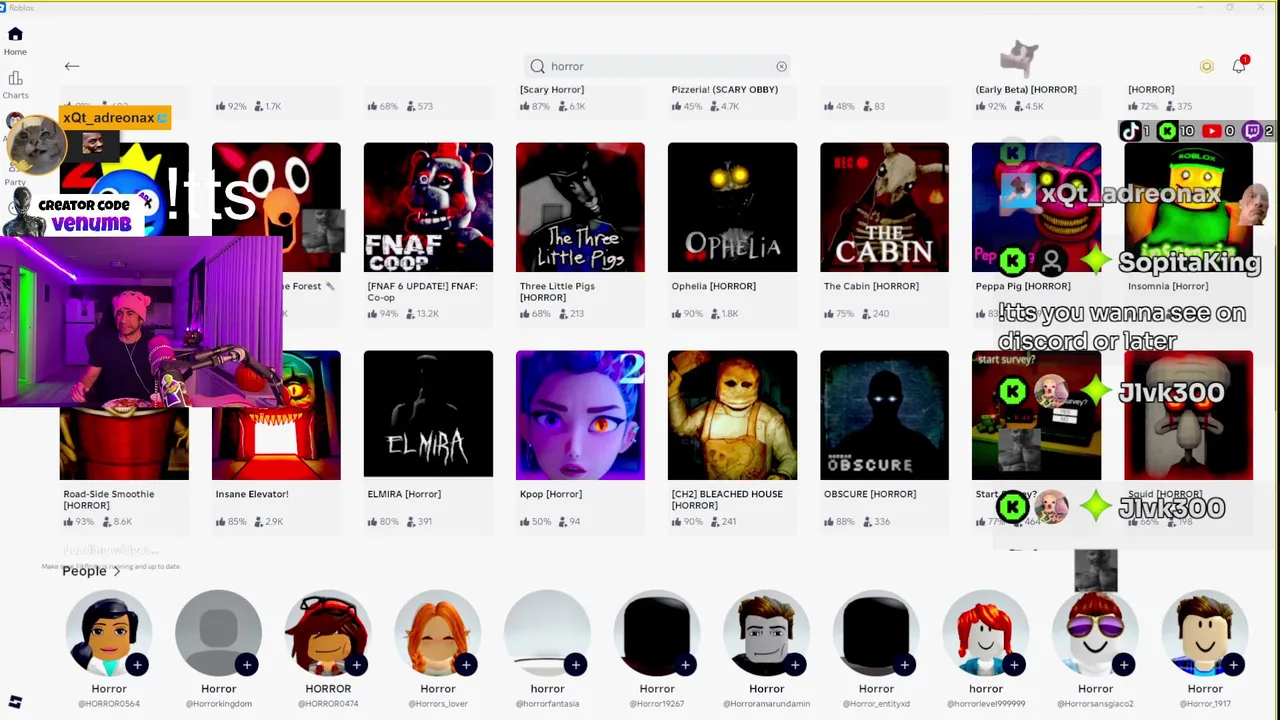Open avatar of @Horrors_lover

click(x=437, y=634)
